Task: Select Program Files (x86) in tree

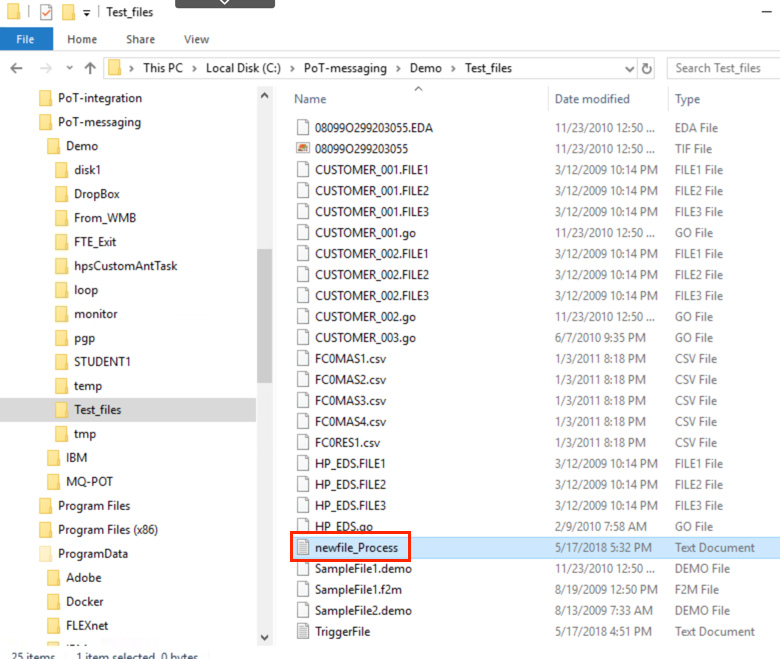Action: click(107, 530)
